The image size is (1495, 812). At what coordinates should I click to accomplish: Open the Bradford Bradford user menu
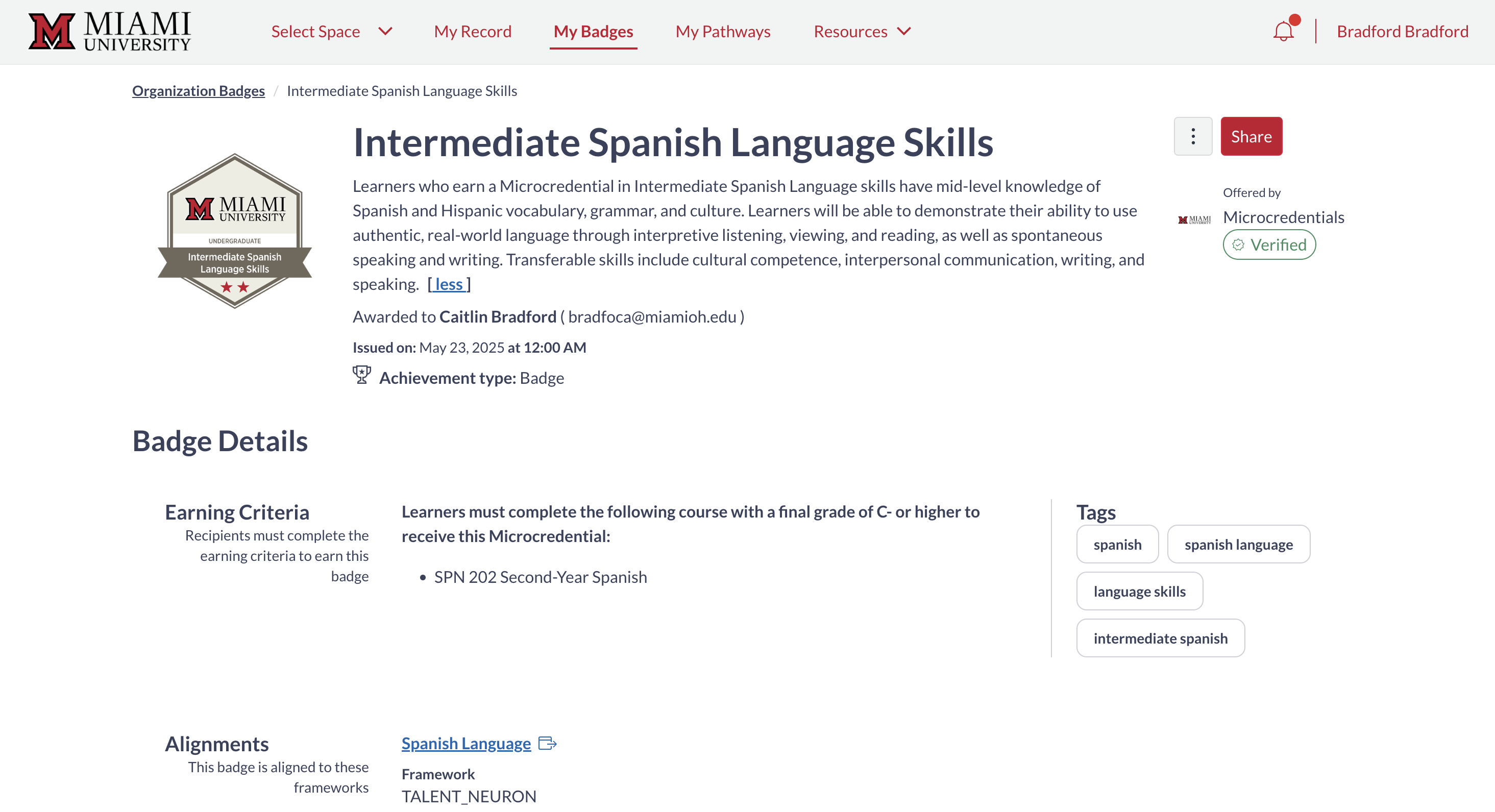point(1402,31)
